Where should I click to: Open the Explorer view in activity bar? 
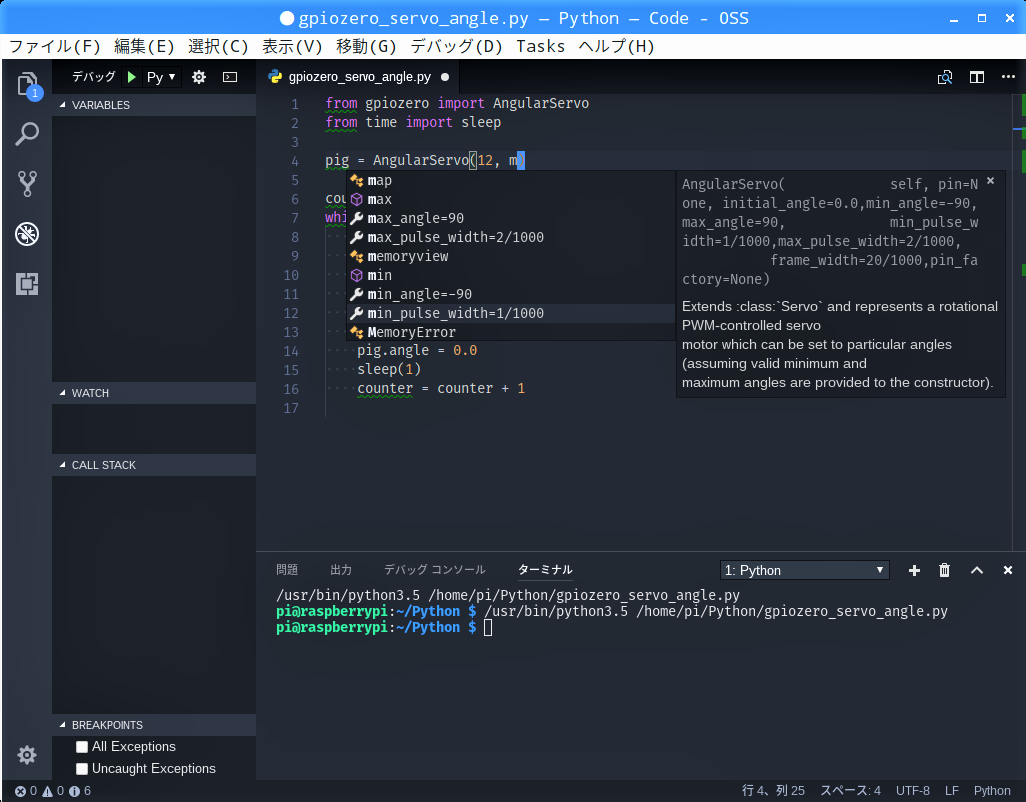pyautogui.click(x=27, y=85)
